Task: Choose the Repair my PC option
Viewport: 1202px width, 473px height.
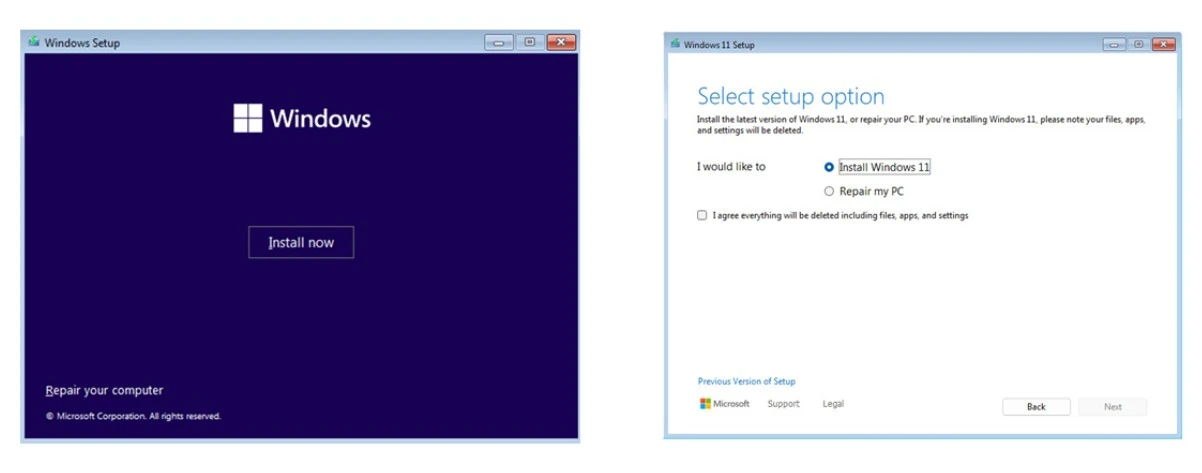Action: pos(829,191)
